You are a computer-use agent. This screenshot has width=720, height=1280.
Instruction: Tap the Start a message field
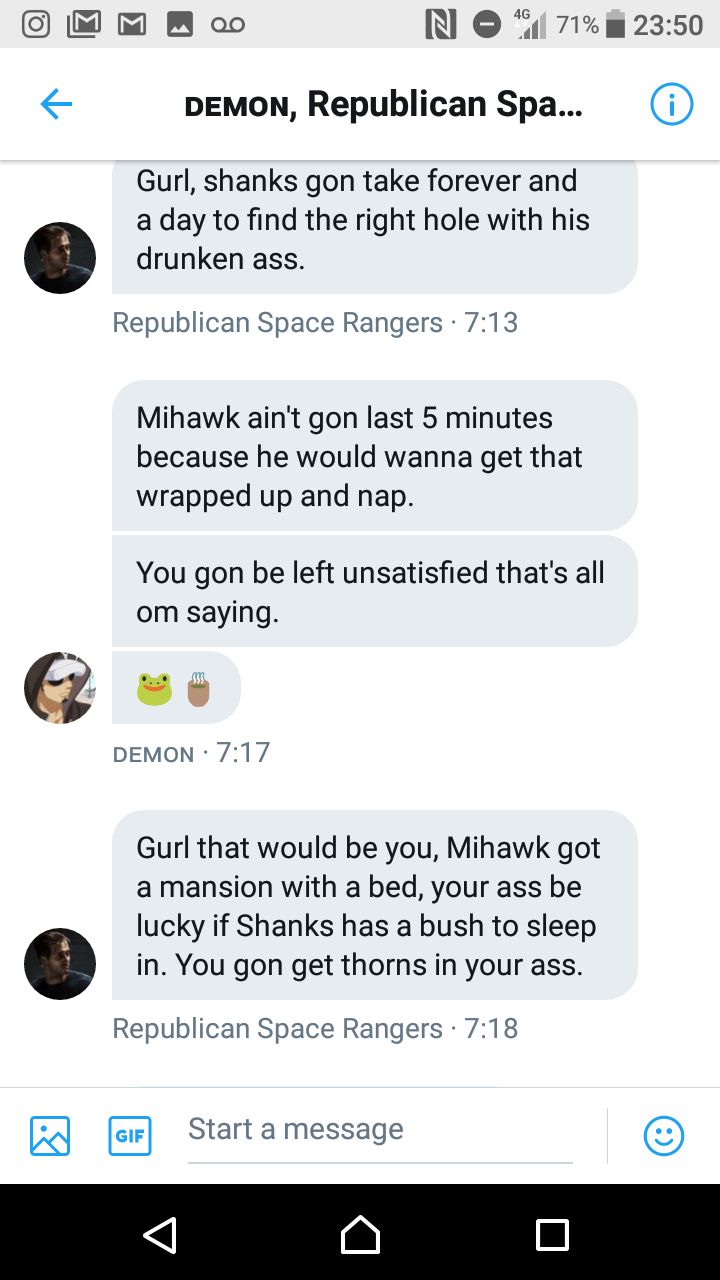(x=380, y=1130)
